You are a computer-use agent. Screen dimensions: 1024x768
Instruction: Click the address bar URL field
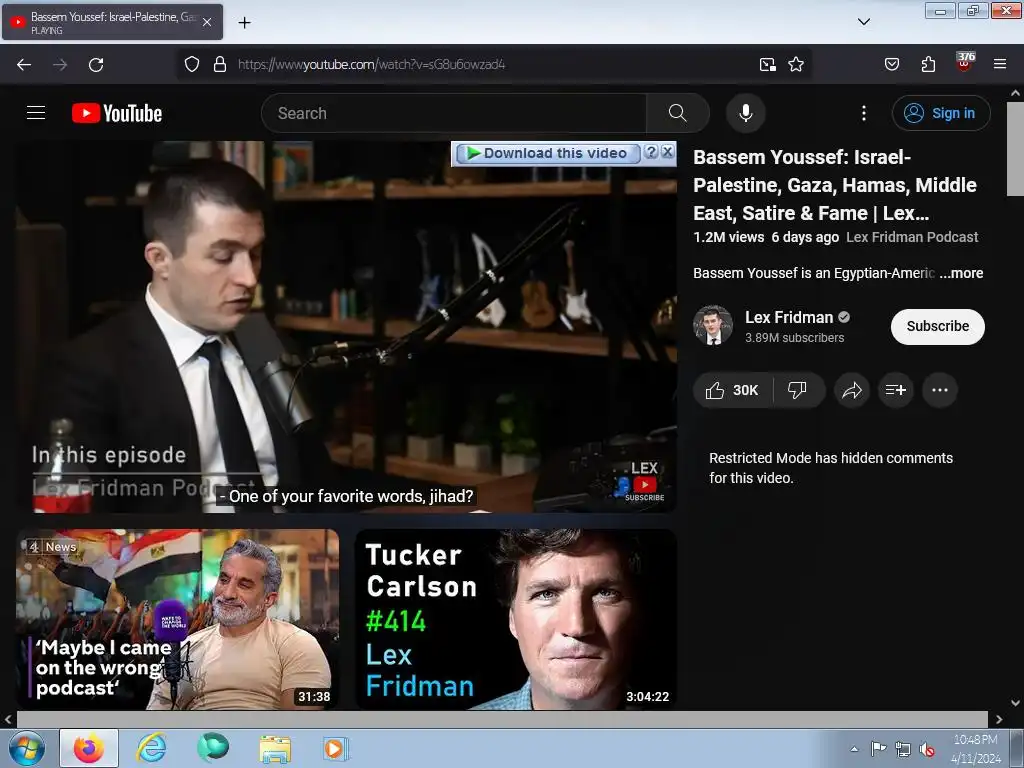coord(494,64)
